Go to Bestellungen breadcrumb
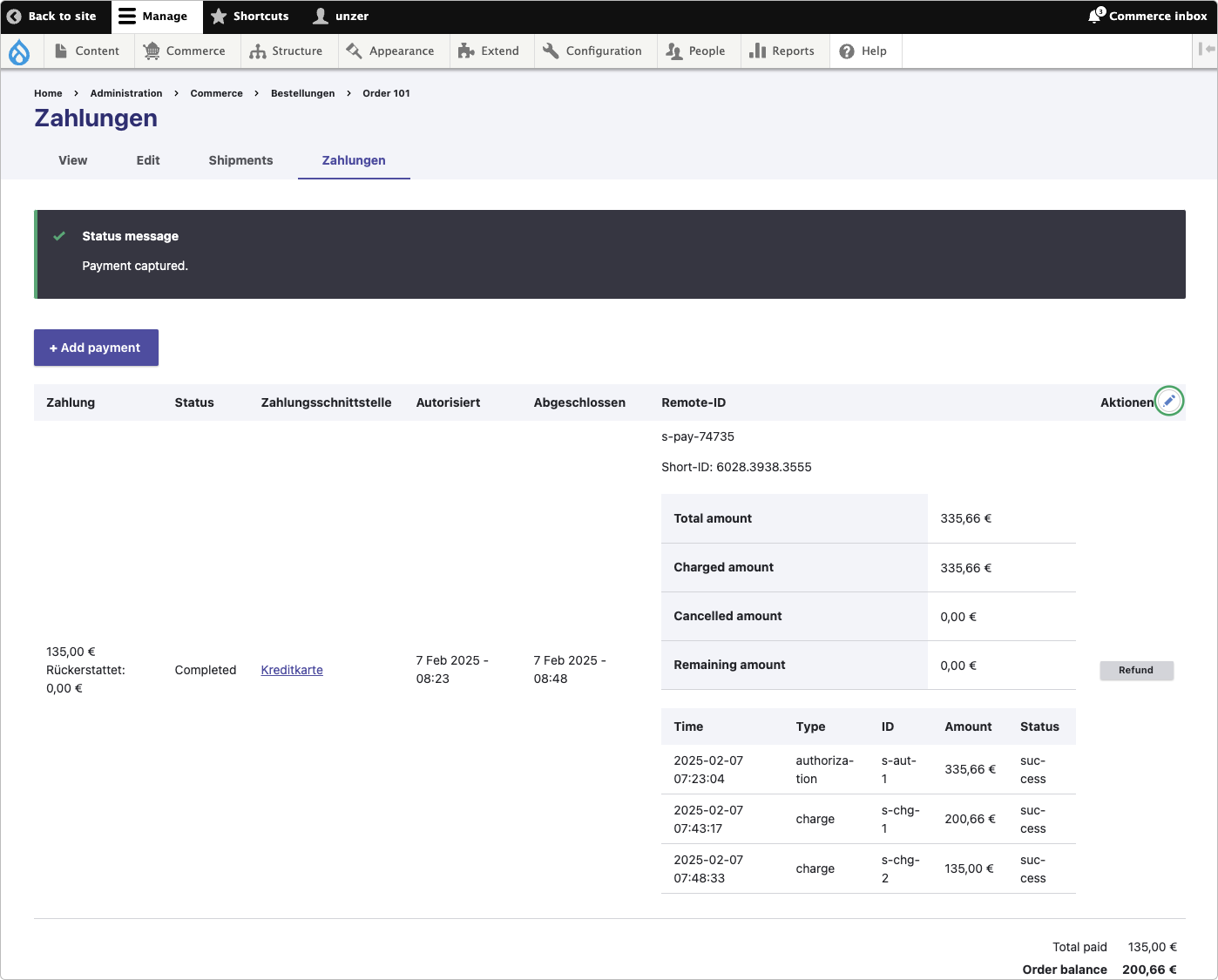This screenshot has width=1218, height=980. pos(303,93)
